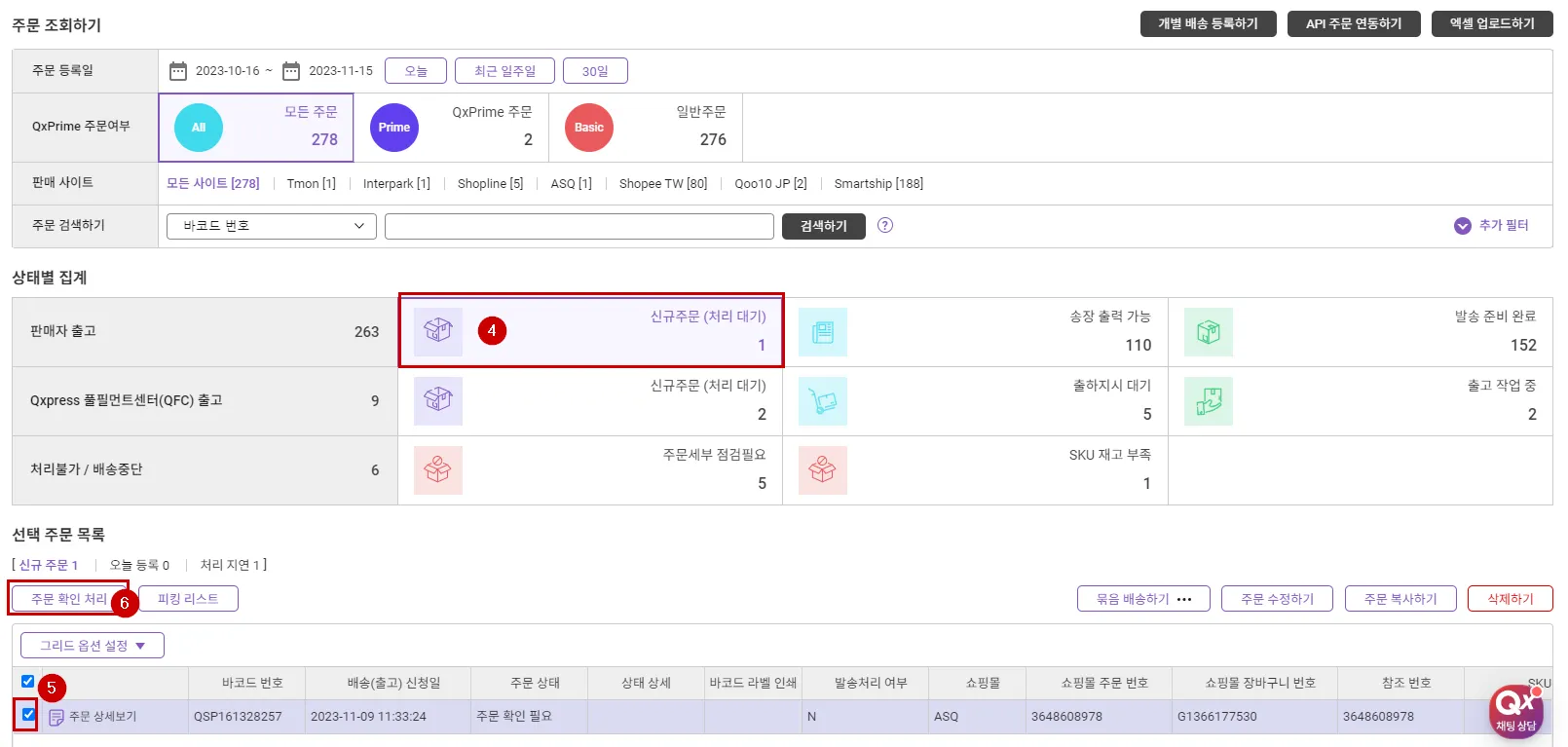Click the 바코드 번호 column header
The image size is (1568, 747).
coord(252,683)
